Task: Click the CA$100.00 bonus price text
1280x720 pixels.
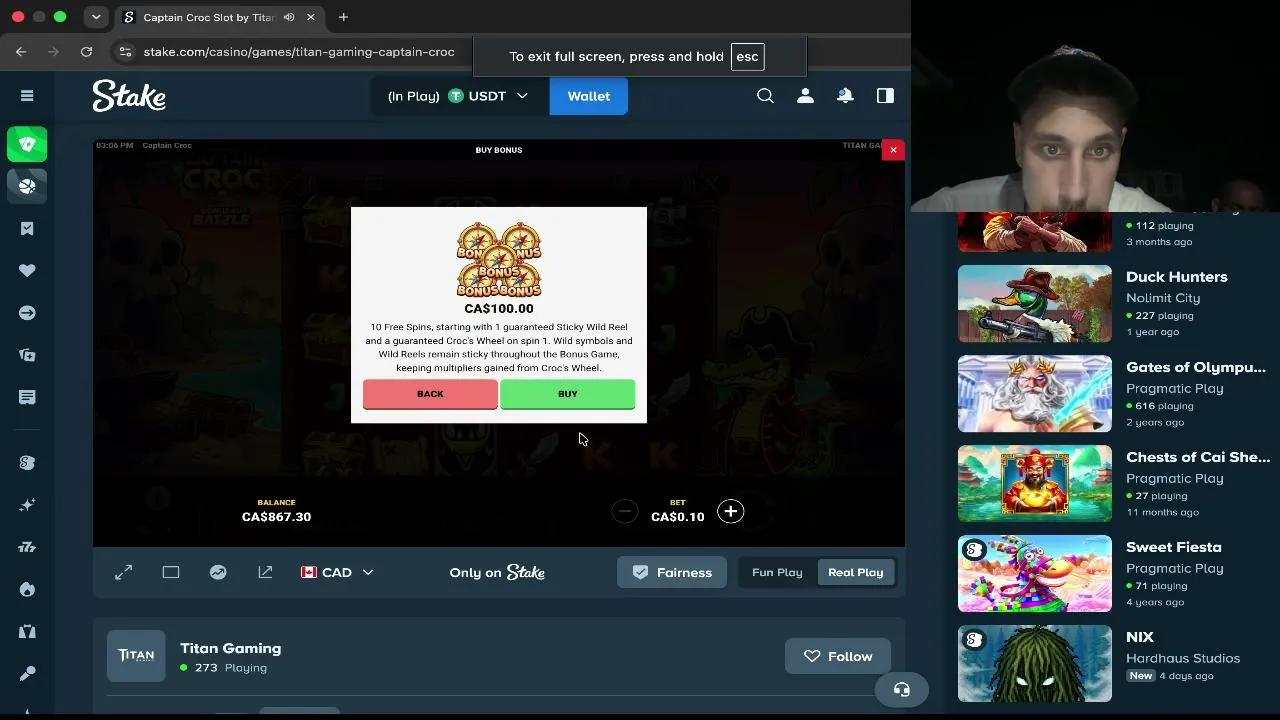Action: 499,309
